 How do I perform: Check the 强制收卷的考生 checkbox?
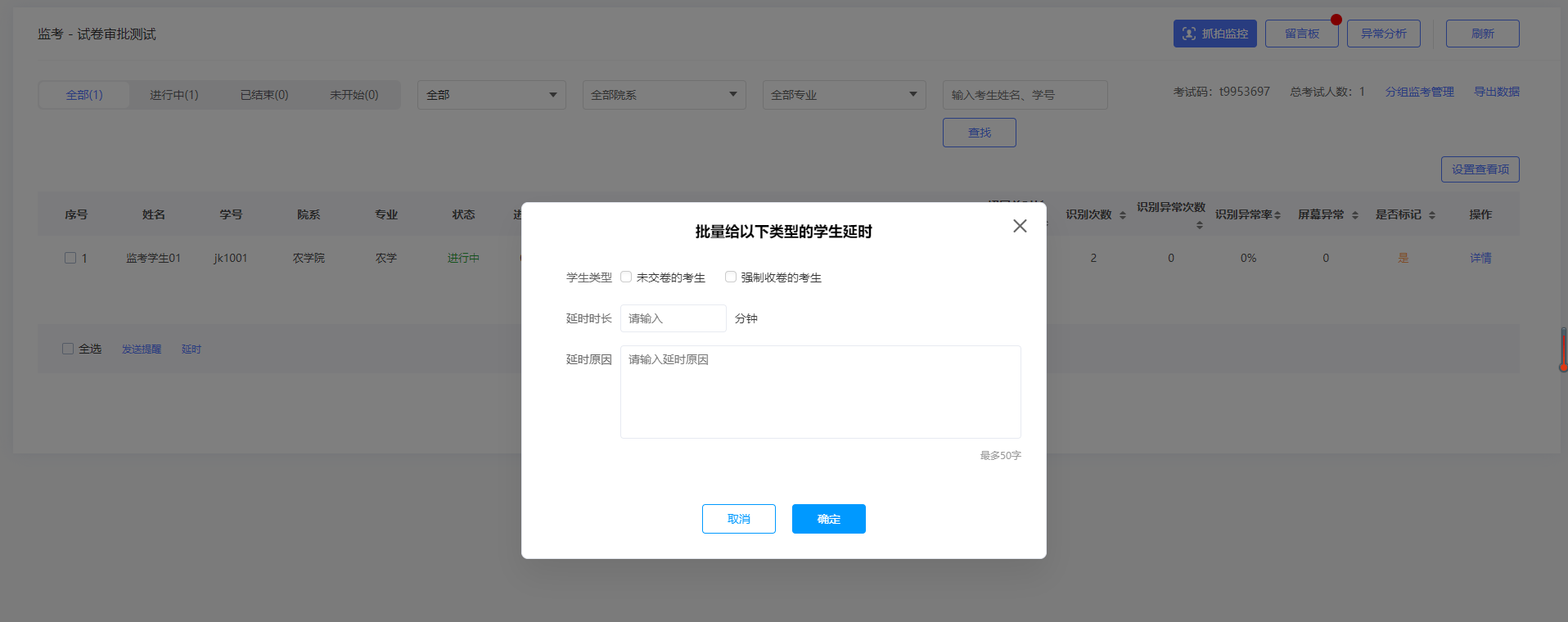click(x=731, y=277)
